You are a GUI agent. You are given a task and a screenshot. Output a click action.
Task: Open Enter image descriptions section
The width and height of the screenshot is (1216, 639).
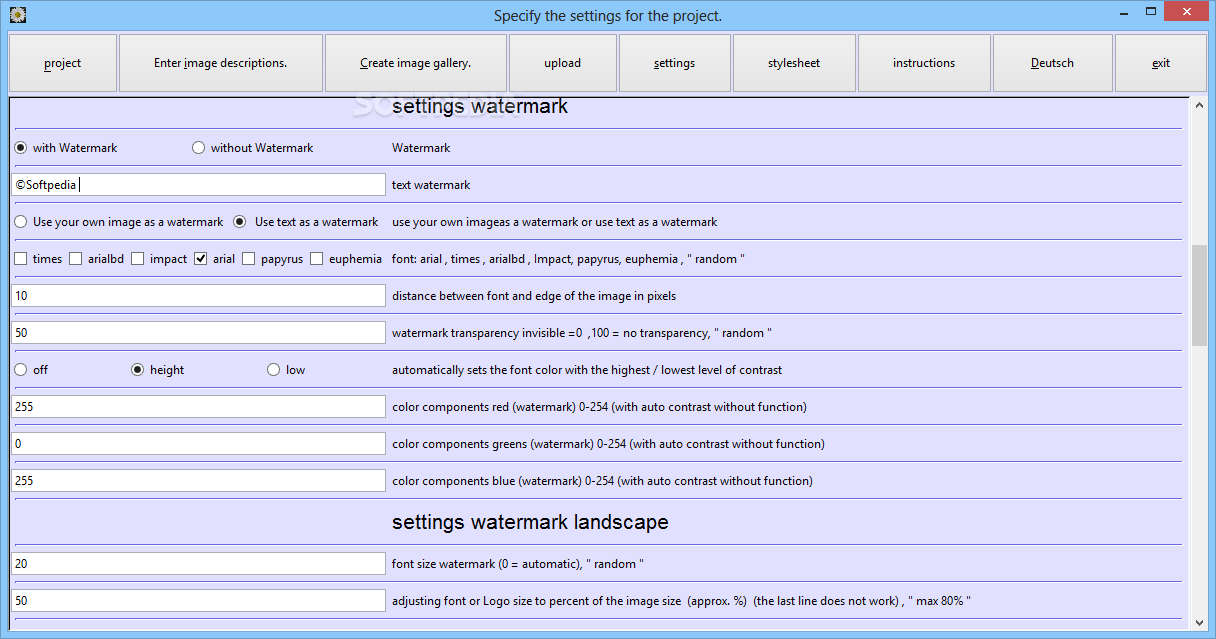click(221, 63)
